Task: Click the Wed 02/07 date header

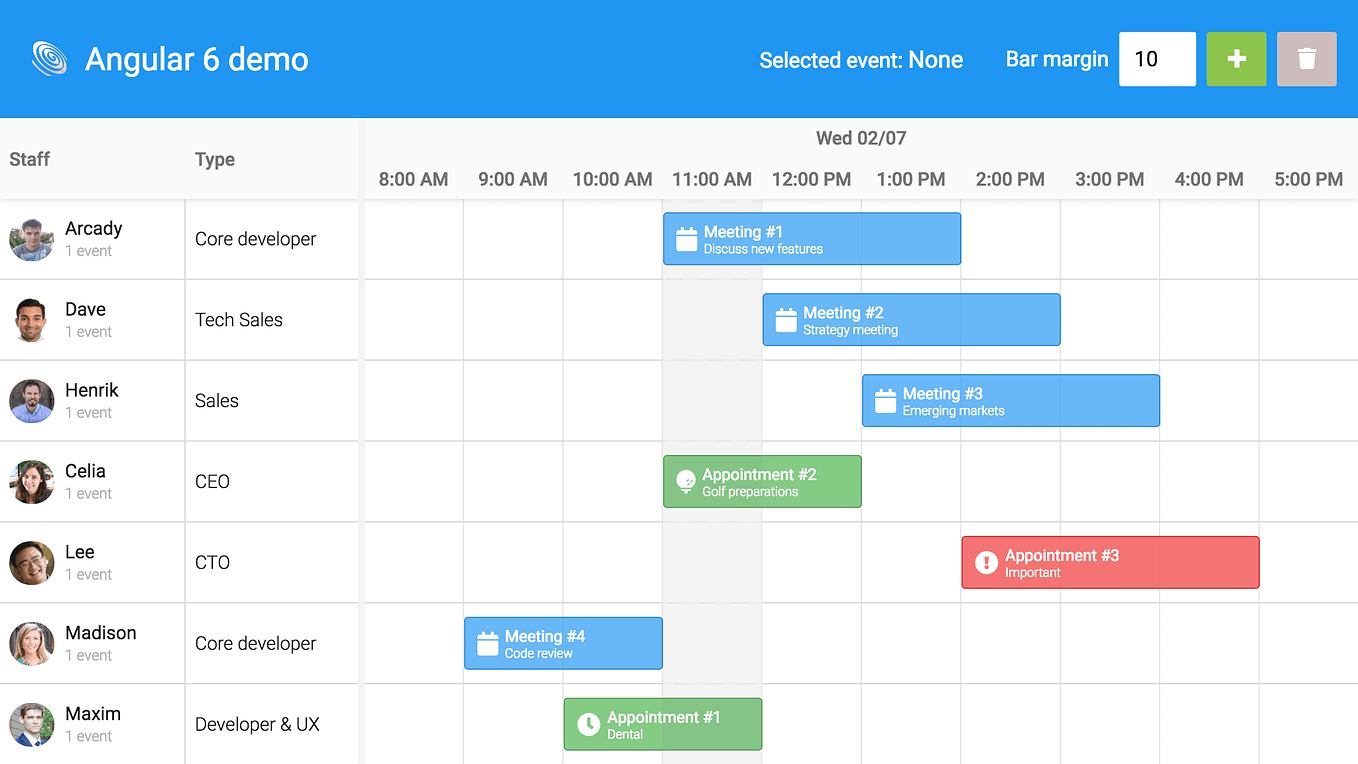Action: coord(861,138)
